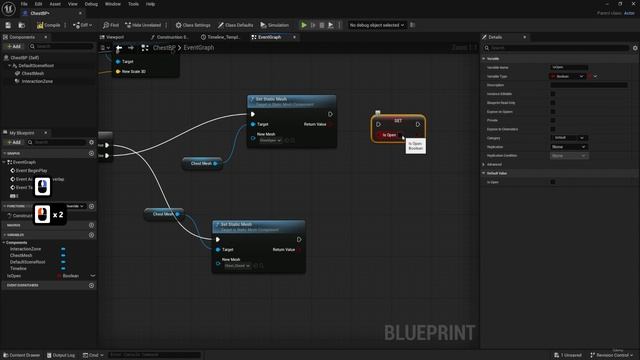640x360 pixels.
Task: Expand the Advanced section in Details
Action: tap(484, 164)
